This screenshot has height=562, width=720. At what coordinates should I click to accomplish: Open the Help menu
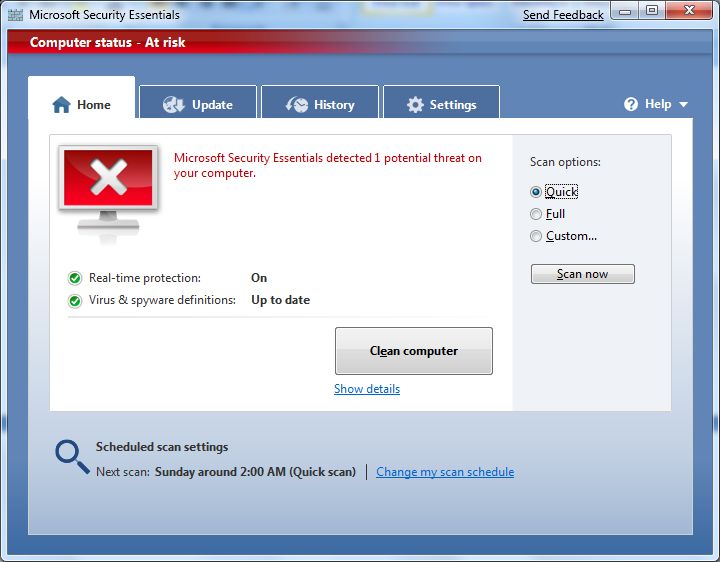[656, 104]
